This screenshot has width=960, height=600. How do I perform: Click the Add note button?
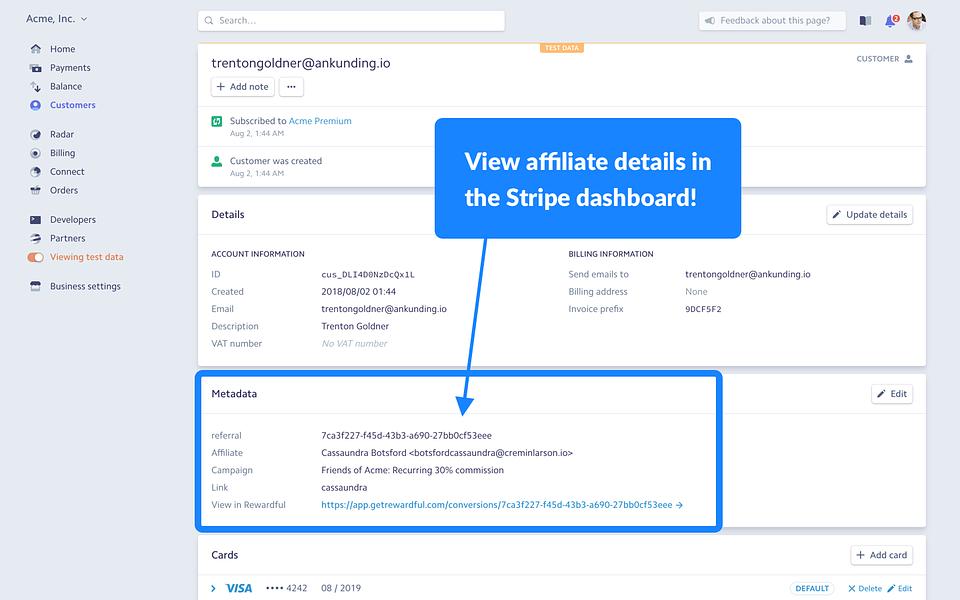(x=242, y=87)
